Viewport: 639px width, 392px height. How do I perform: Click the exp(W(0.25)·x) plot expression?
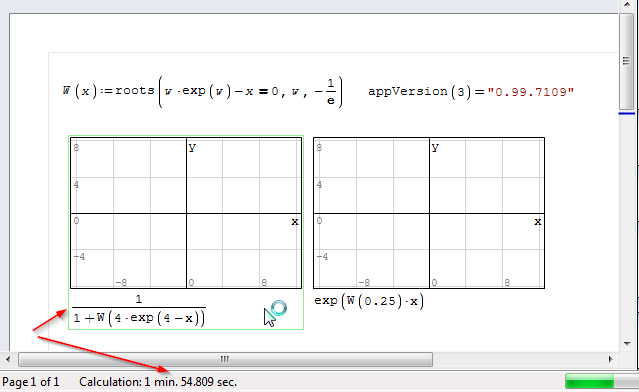coord(369,301)
